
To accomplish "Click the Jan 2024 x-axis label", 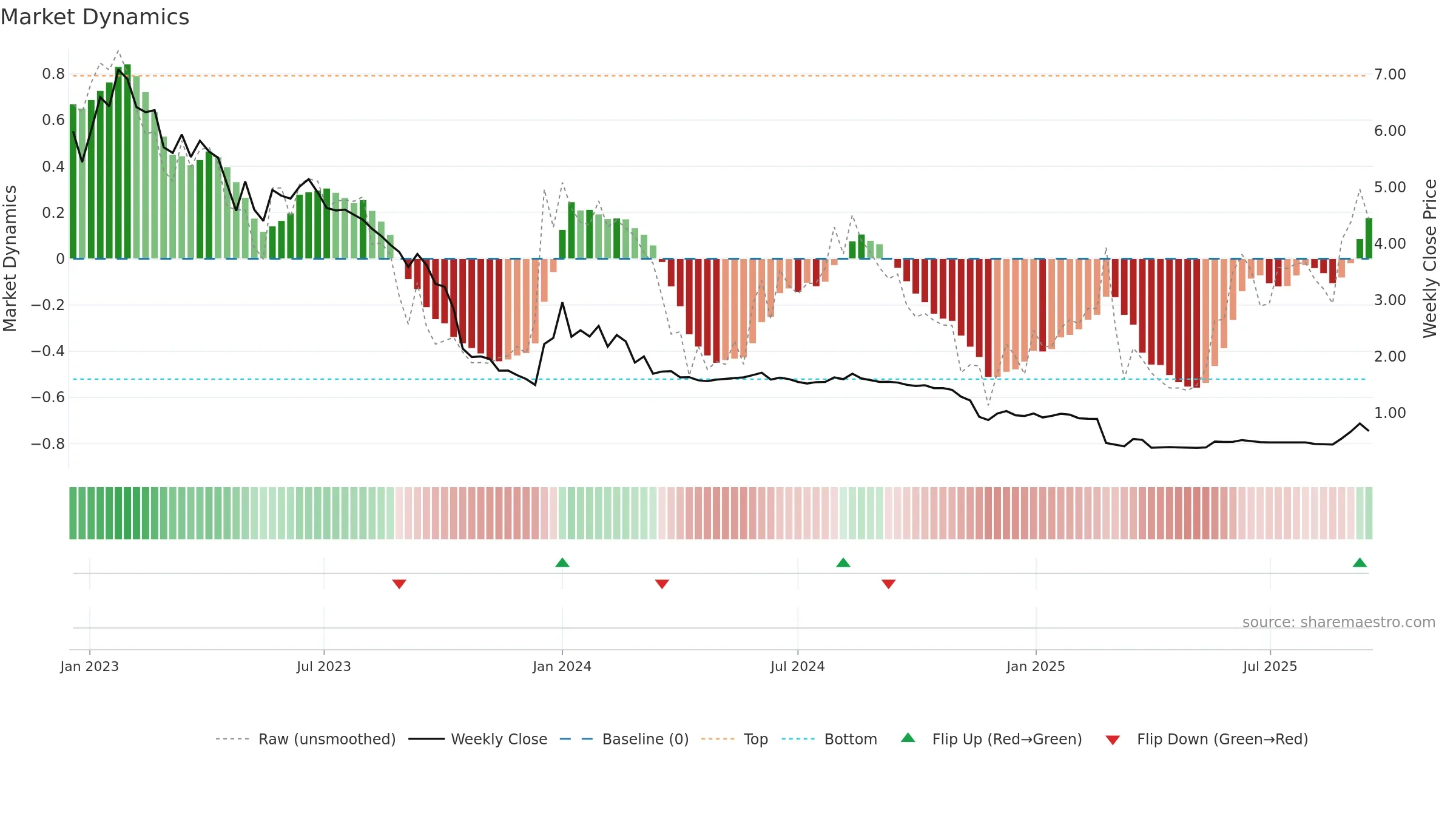I will coord(562,666).
